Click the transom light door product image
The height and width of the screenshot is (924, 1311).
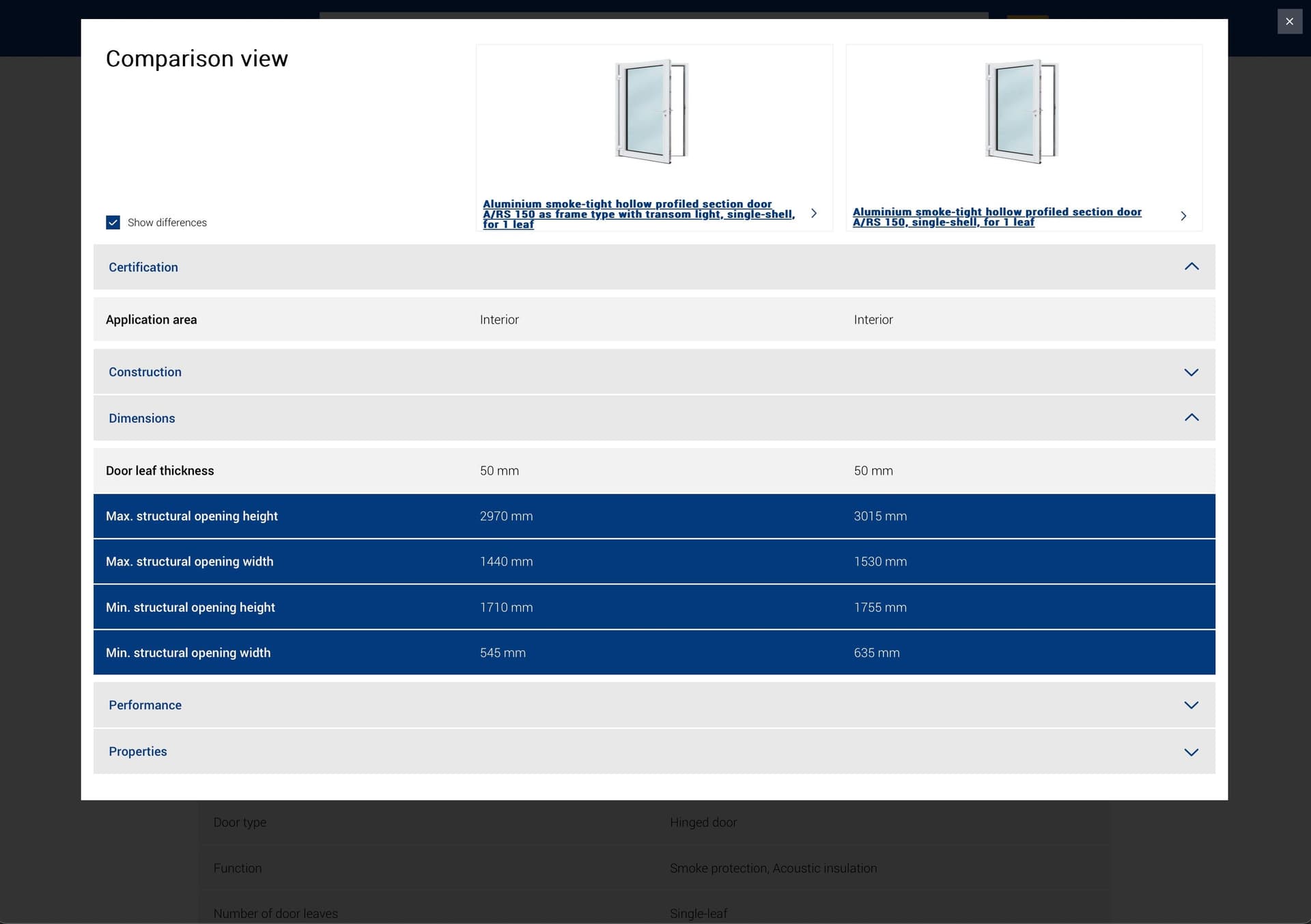point(652,111)
